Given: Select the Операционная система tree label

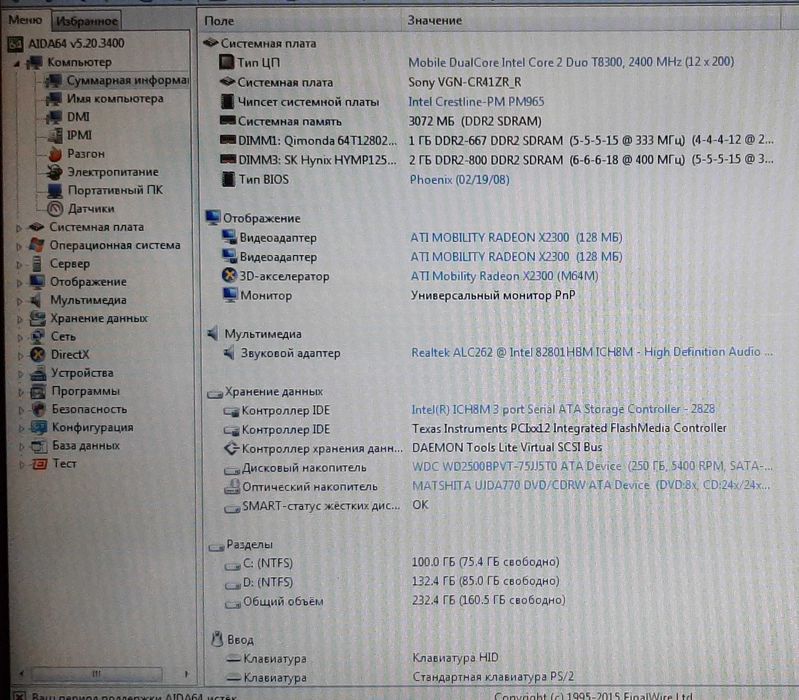Looking at the screenshot, I should 115,246.
